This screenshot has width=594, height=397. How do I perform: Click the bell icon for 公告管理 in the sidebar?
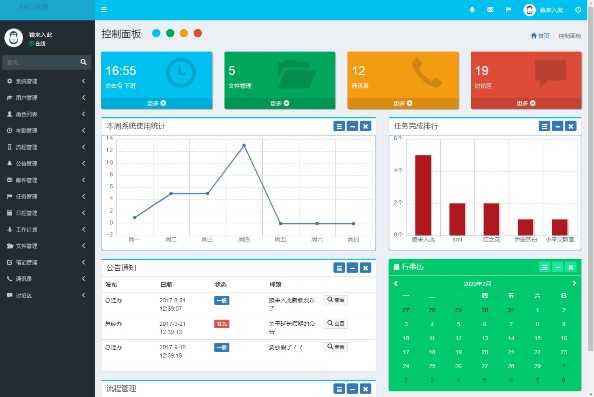pos(9,163)
